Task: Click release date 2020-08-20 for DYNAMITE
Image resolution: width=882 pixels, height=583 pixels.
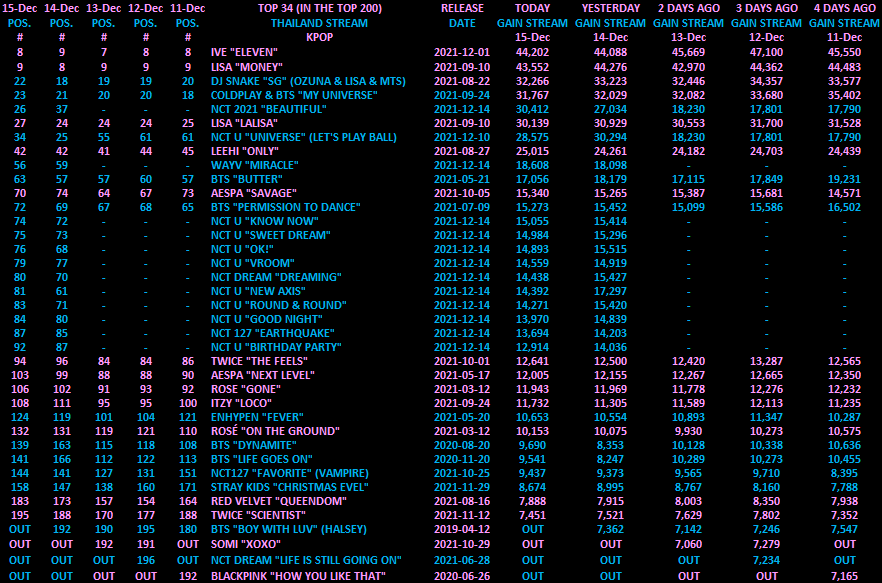Action: coord(462,445)
